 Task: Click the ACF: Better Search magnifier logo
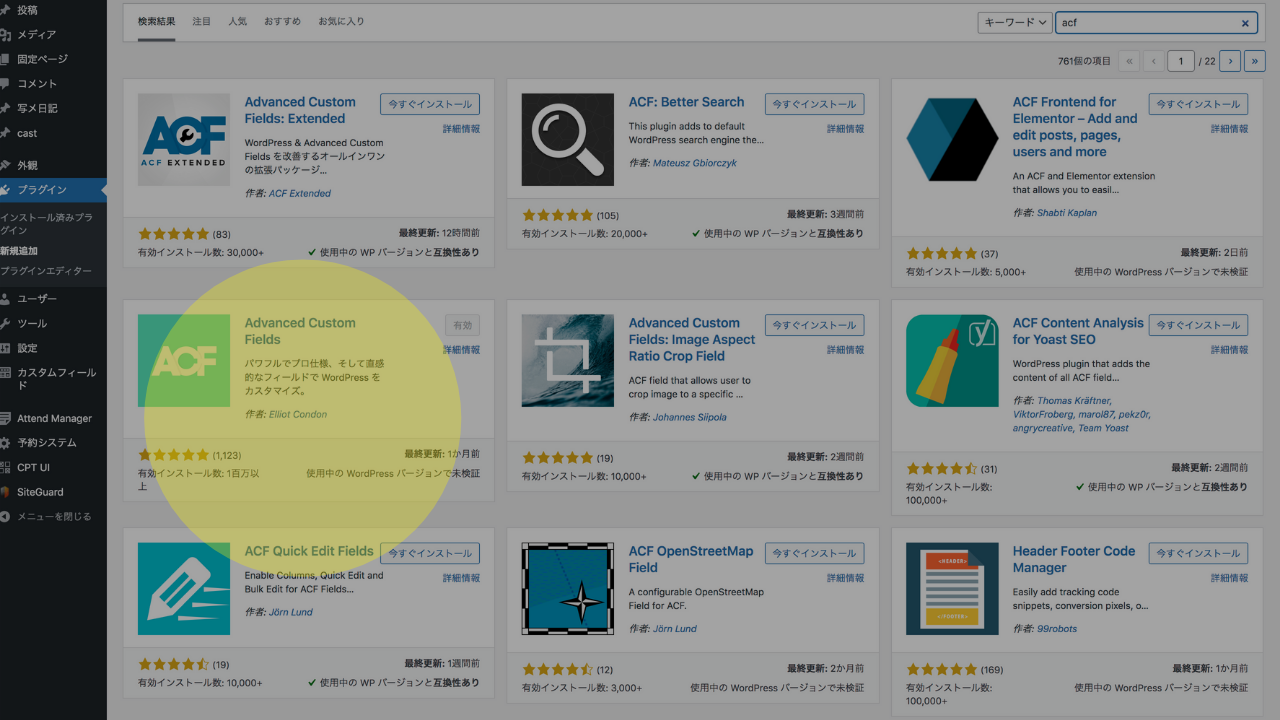[568, 140]
